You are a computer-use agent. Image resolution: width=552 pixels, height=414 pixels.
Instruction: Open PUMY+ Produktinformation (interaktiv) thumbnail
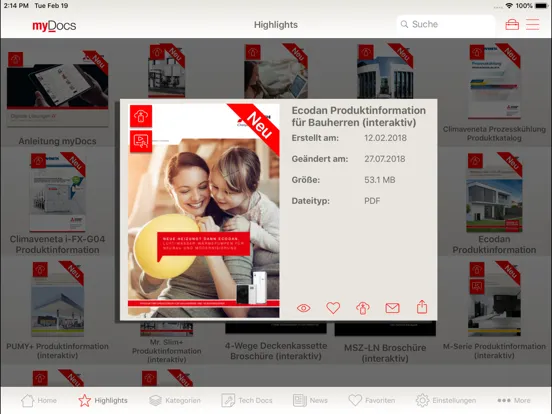pyautogui.click(x=58, y=299)
